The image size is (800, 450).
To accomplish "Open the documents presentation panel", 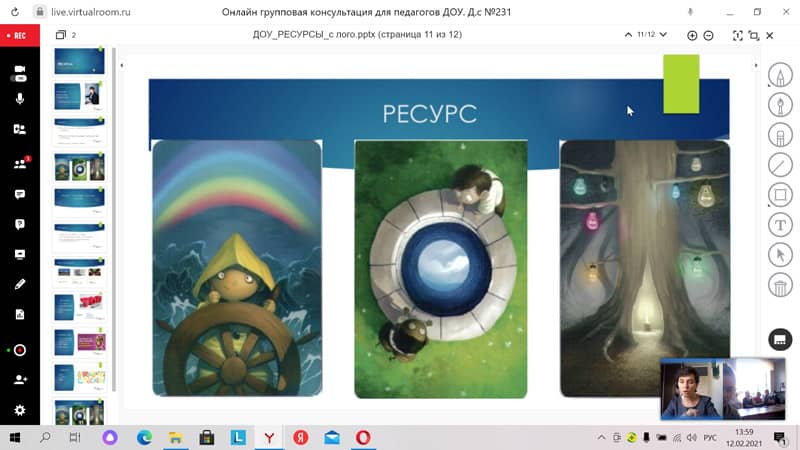I will point(19,314).
